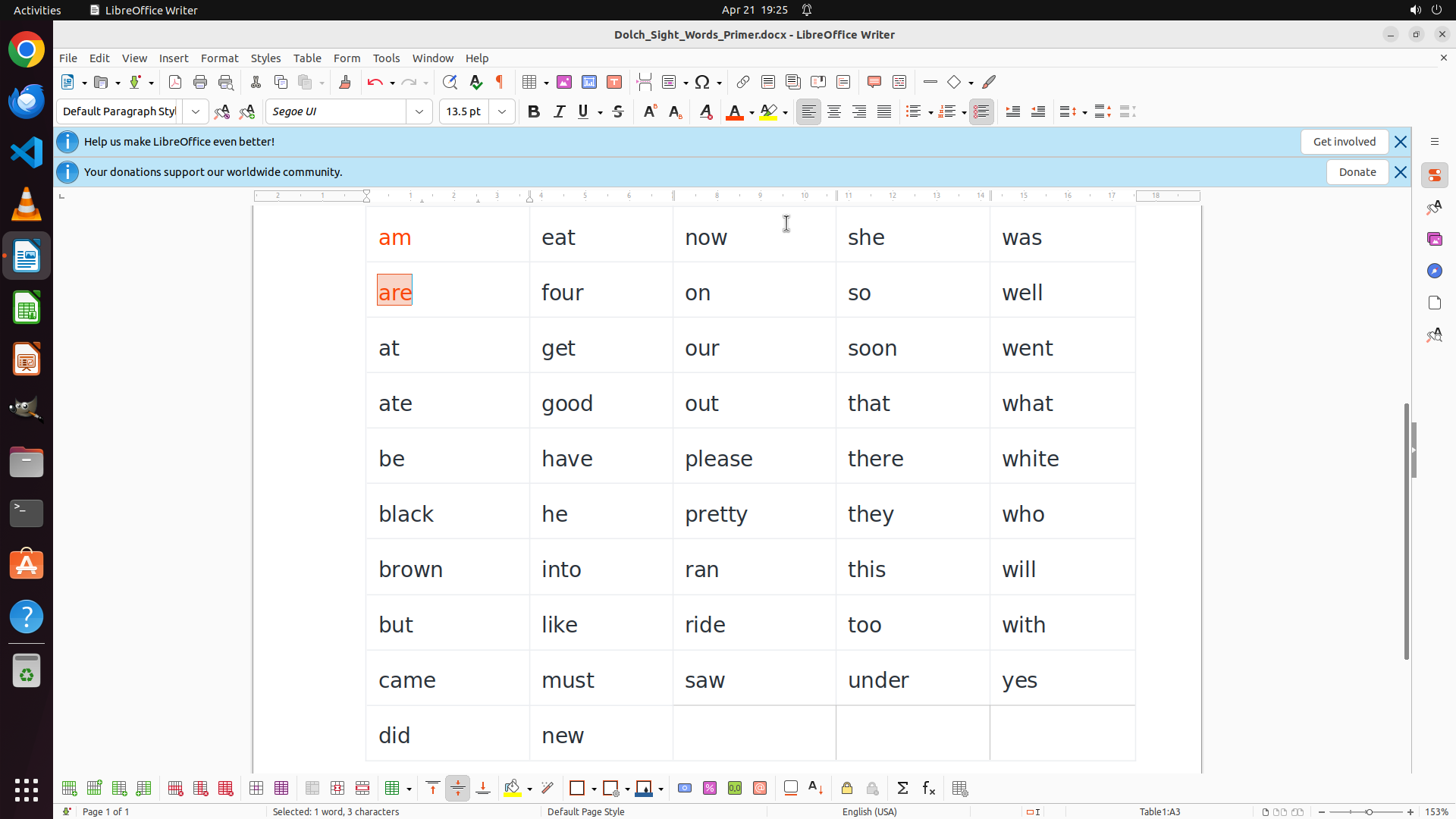Viewport: 1456px width, 819px height.
Task: Expand the paragraph style dropdown
Action: coord(196,111)
